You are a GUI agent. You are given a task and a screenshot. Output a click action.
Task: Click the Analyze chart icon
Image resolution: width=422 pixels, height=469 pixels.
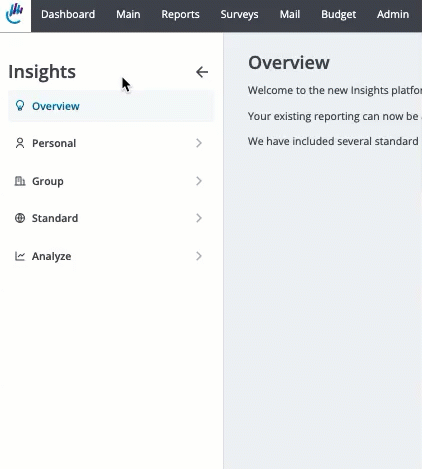click(20, 256)
